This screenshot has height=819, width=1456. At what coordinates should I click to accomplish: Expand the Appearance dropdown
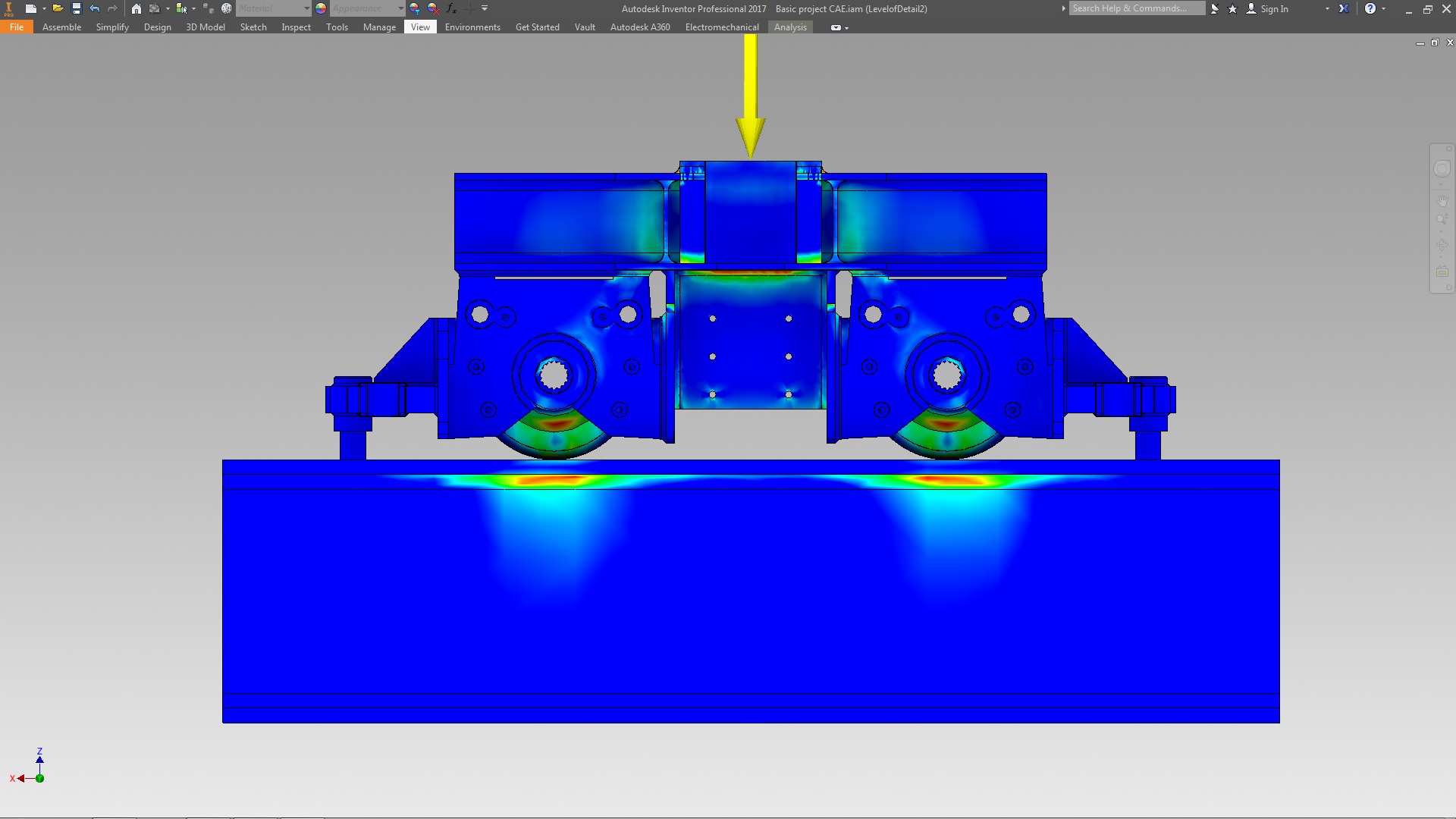pyautogui.click(x=400, y=8)
